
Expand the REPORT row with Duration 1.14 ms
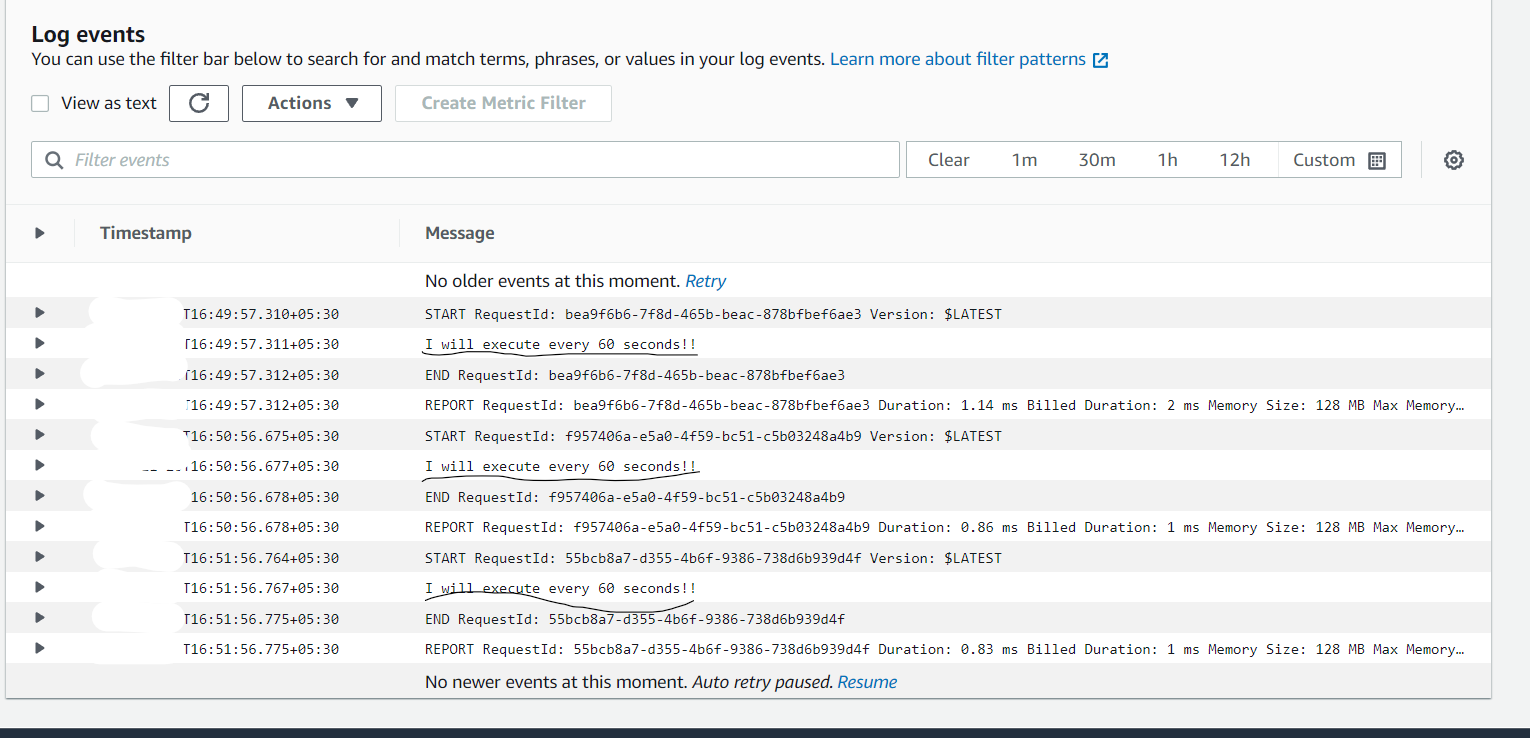click(40, 404)
